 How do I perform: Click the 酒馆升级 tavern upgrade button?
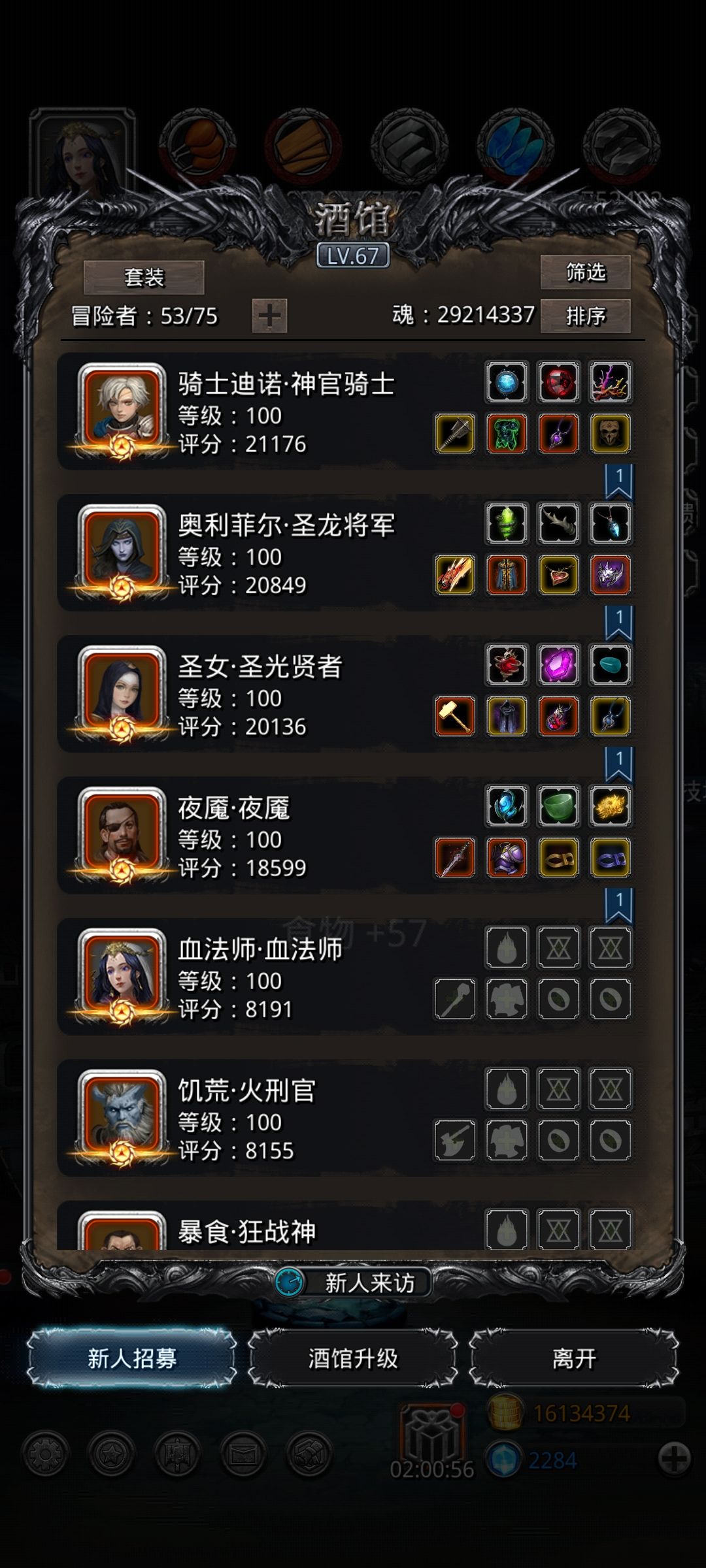point(353,1358)
